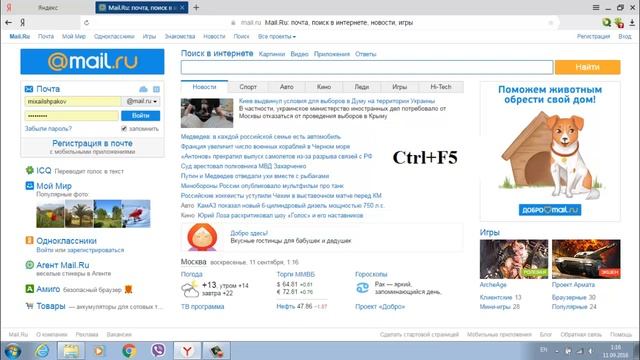
Task: Switch to Игры news tab
Action: pyautogui.click(x=400, y=87)
